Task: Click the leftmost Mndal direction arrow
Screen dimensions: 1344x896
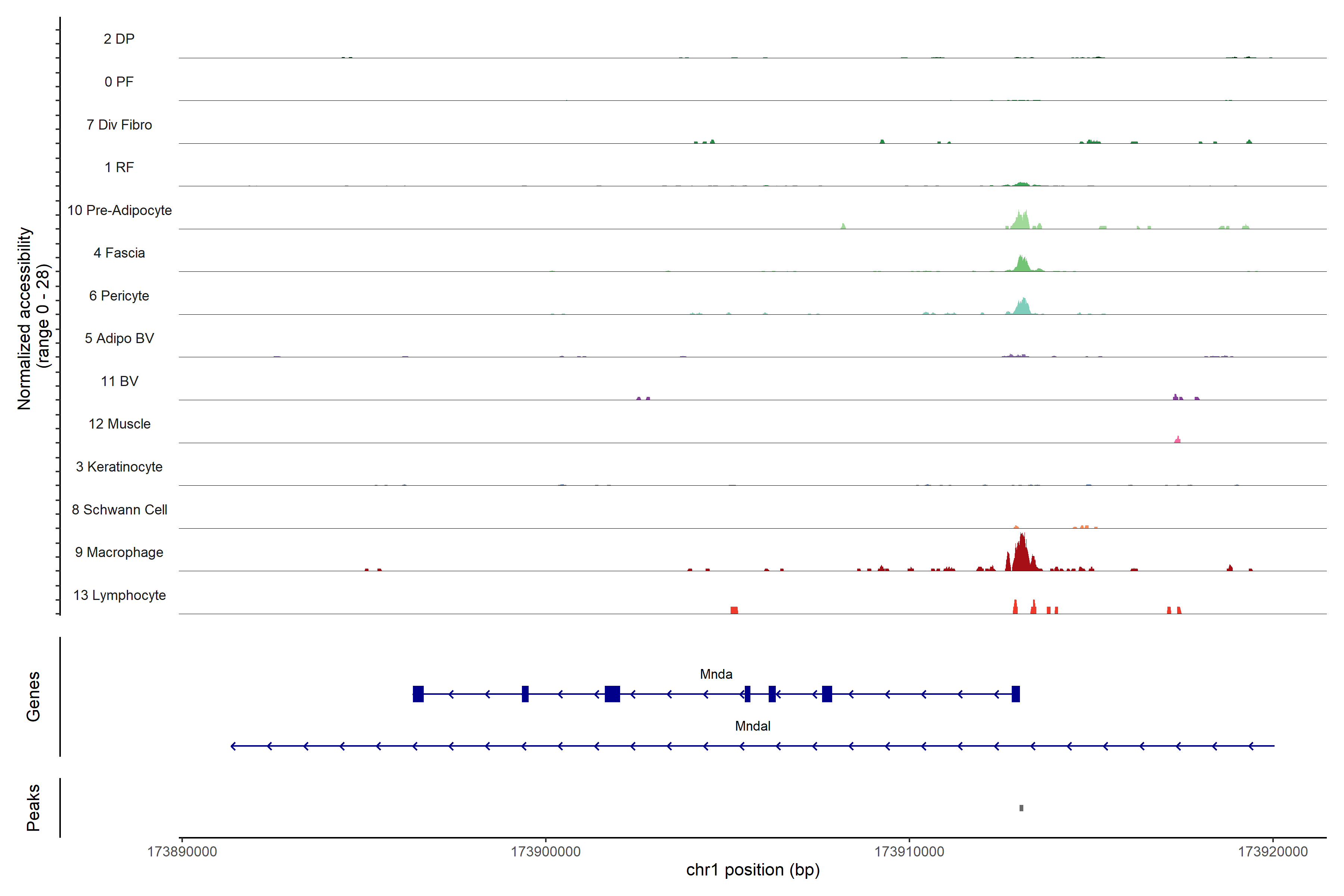Action: (233, 746)
